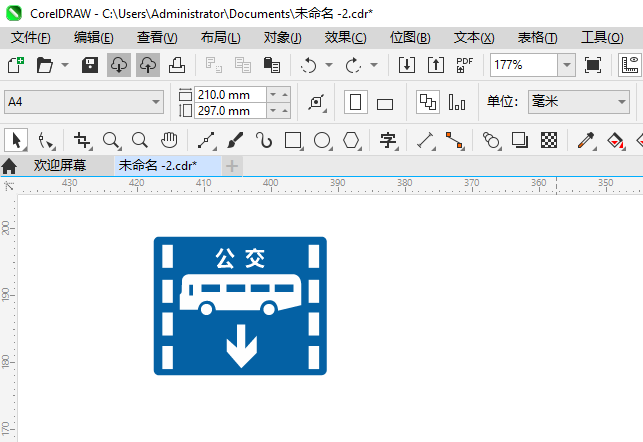The height and width of the screenshot is (442, 643).
Task: Publish to PDF
Action: click(465, 65)
